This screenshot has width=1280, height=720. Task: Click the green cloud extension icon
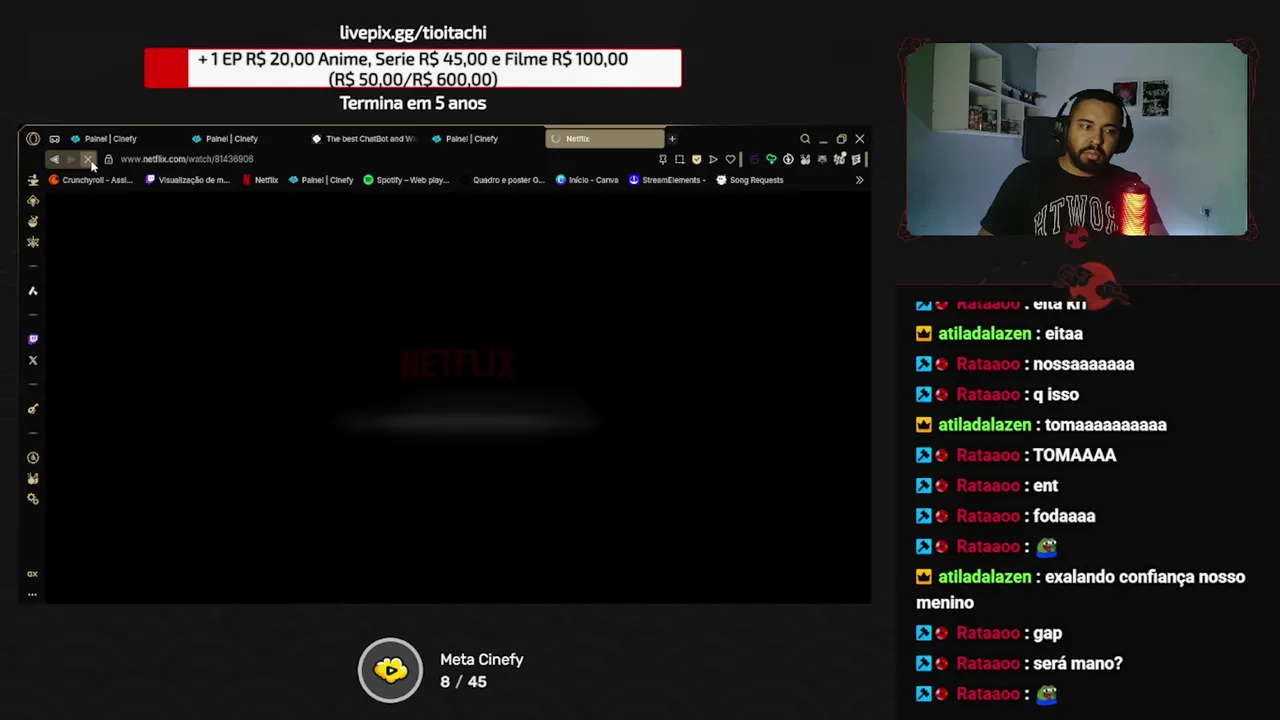click(x=771, y=159)
